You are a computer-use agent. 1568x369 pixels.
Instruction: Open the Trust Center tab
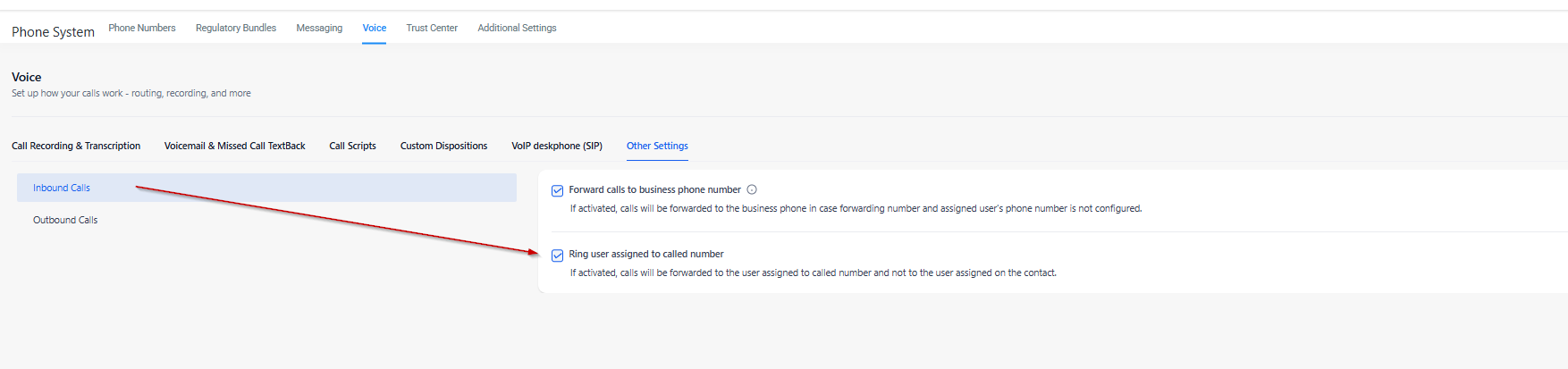pos(432,28)
